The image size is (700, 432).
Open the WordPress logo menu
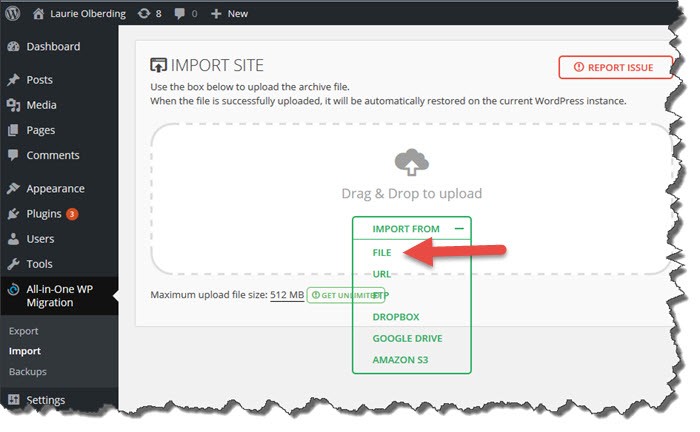pyautogui.click(x=12, y=13)
